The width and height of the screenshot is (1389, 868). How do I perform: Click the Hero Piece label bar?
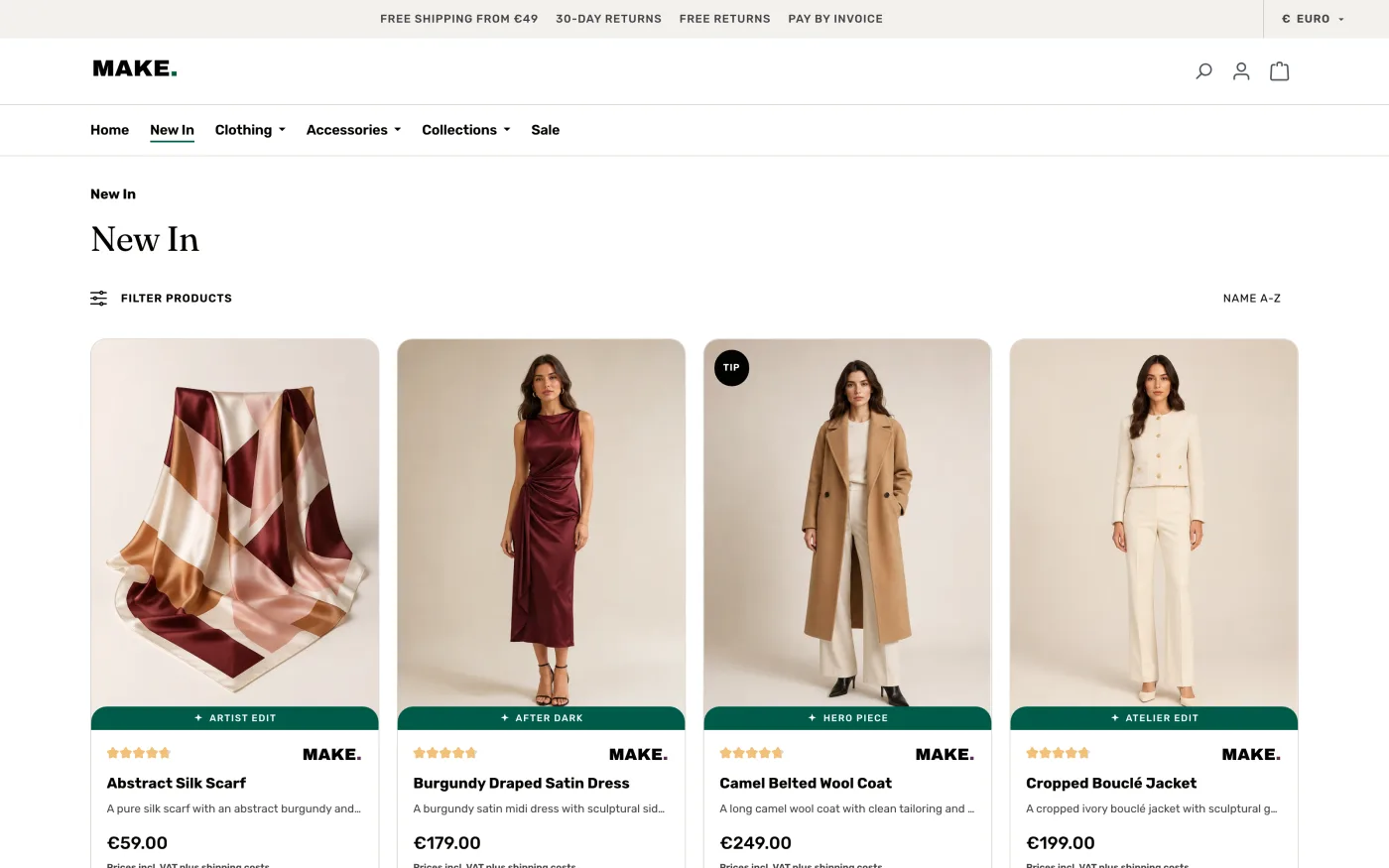[848, 718]
